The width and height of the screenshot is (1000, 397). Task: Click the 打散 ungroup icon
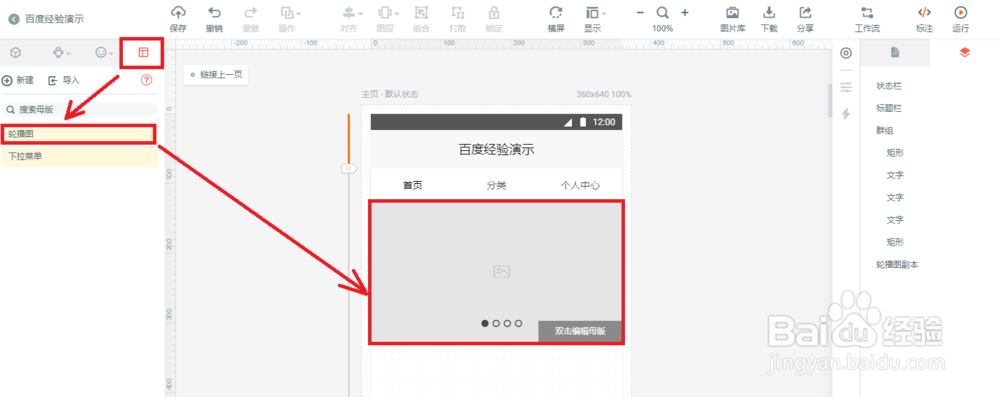click(457, 13)
